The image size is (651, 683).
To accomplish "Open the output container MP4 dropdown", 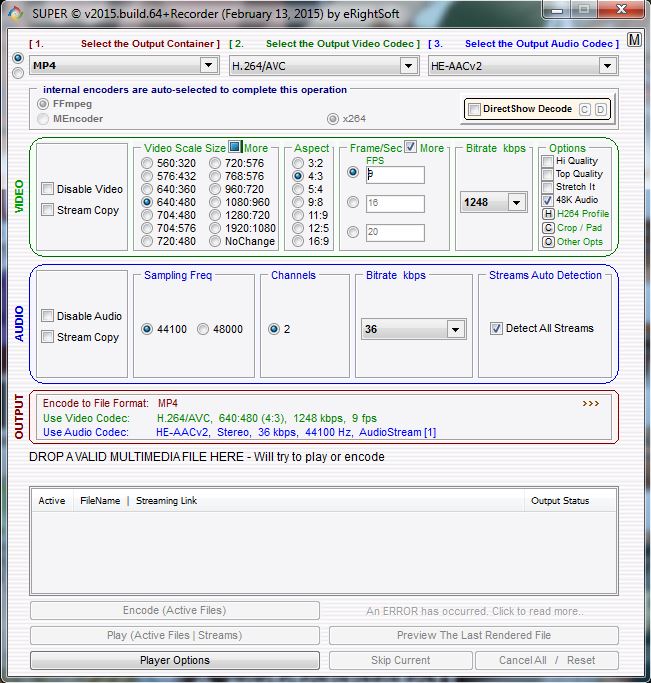I will (208, 66).
